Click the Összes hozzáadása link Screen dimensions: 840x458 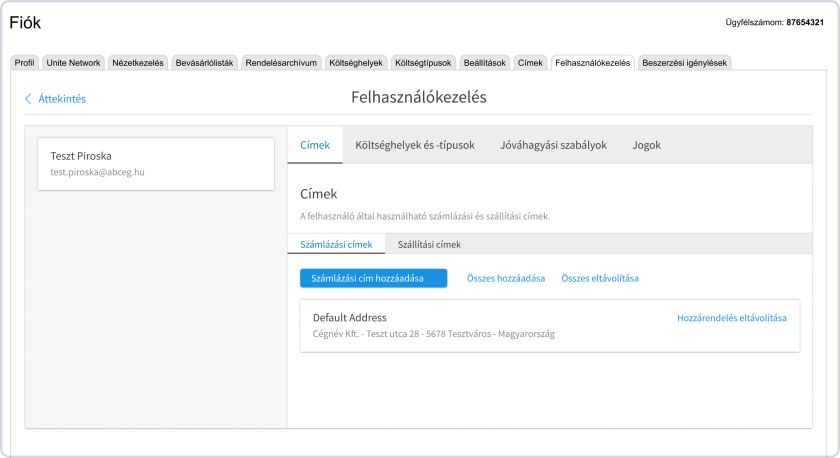pyautogui.click(x=506, y=278)
